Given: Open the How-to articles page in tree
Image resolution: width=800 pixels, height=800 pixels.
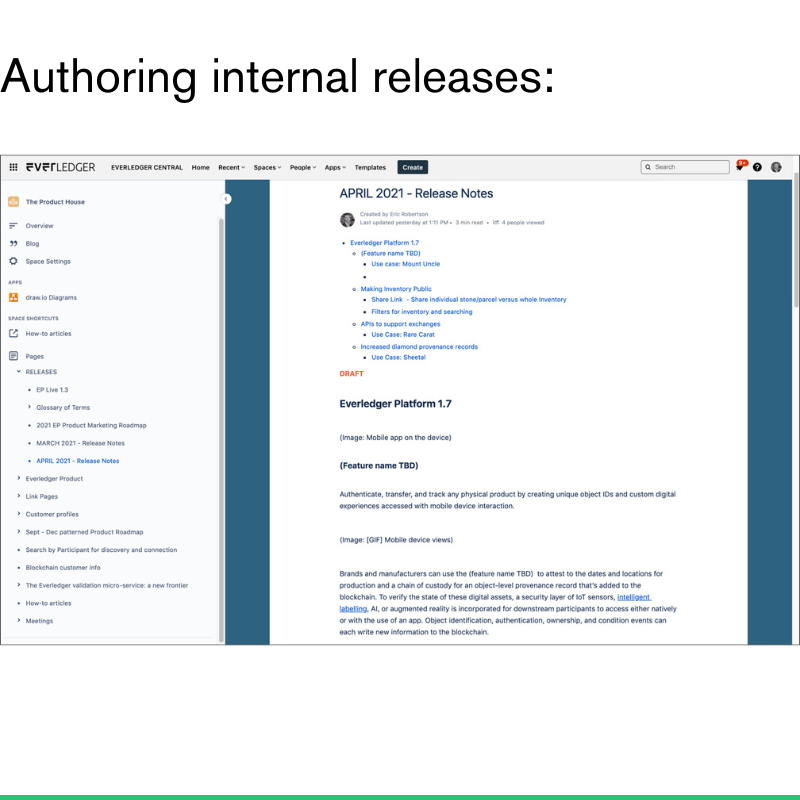Looking at the screenshot, I should point(48,603).
